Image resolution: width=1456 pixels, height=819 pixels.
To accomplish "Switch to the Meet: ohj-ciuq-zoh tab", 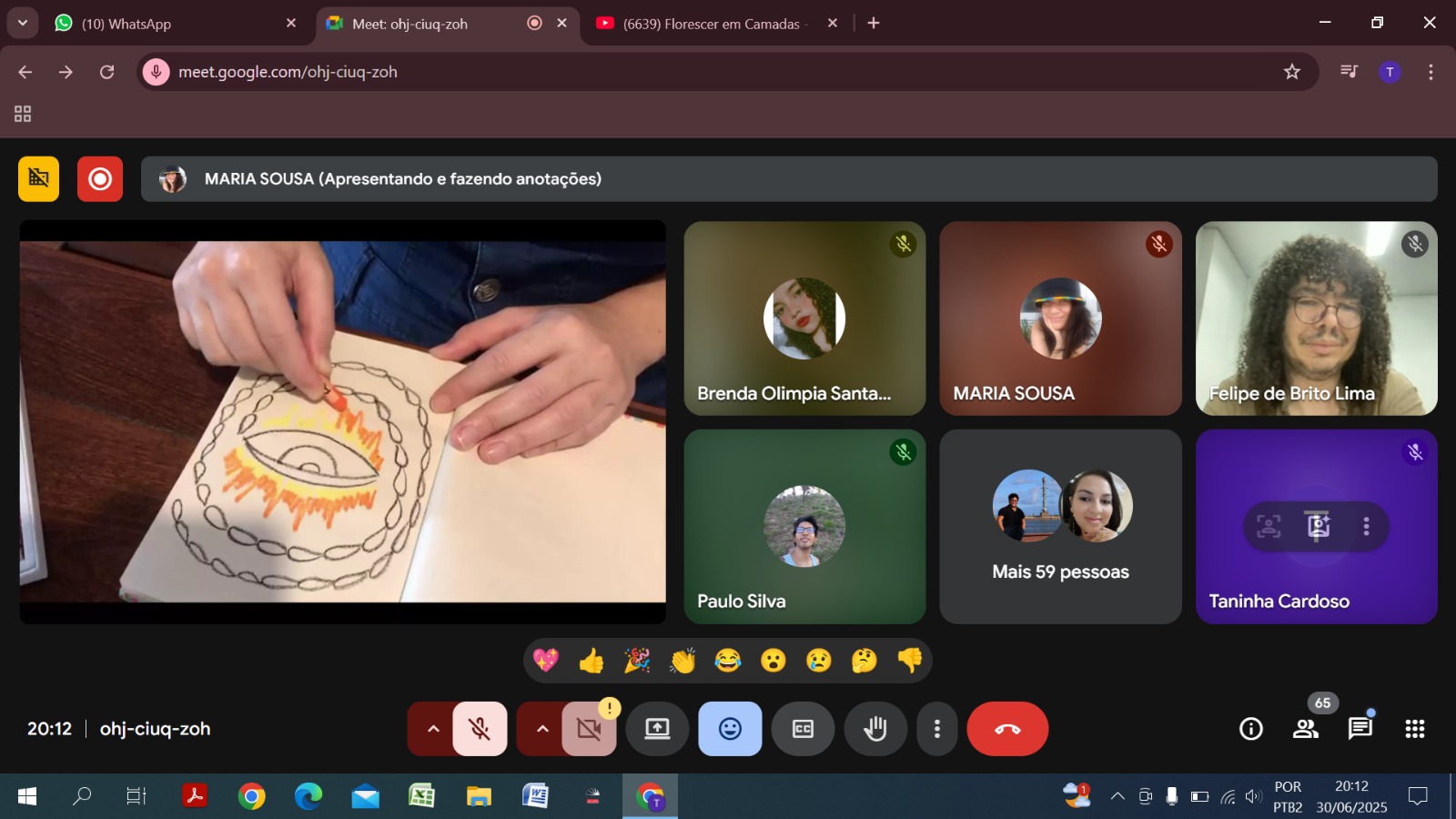I will click(x=448, y=24).
